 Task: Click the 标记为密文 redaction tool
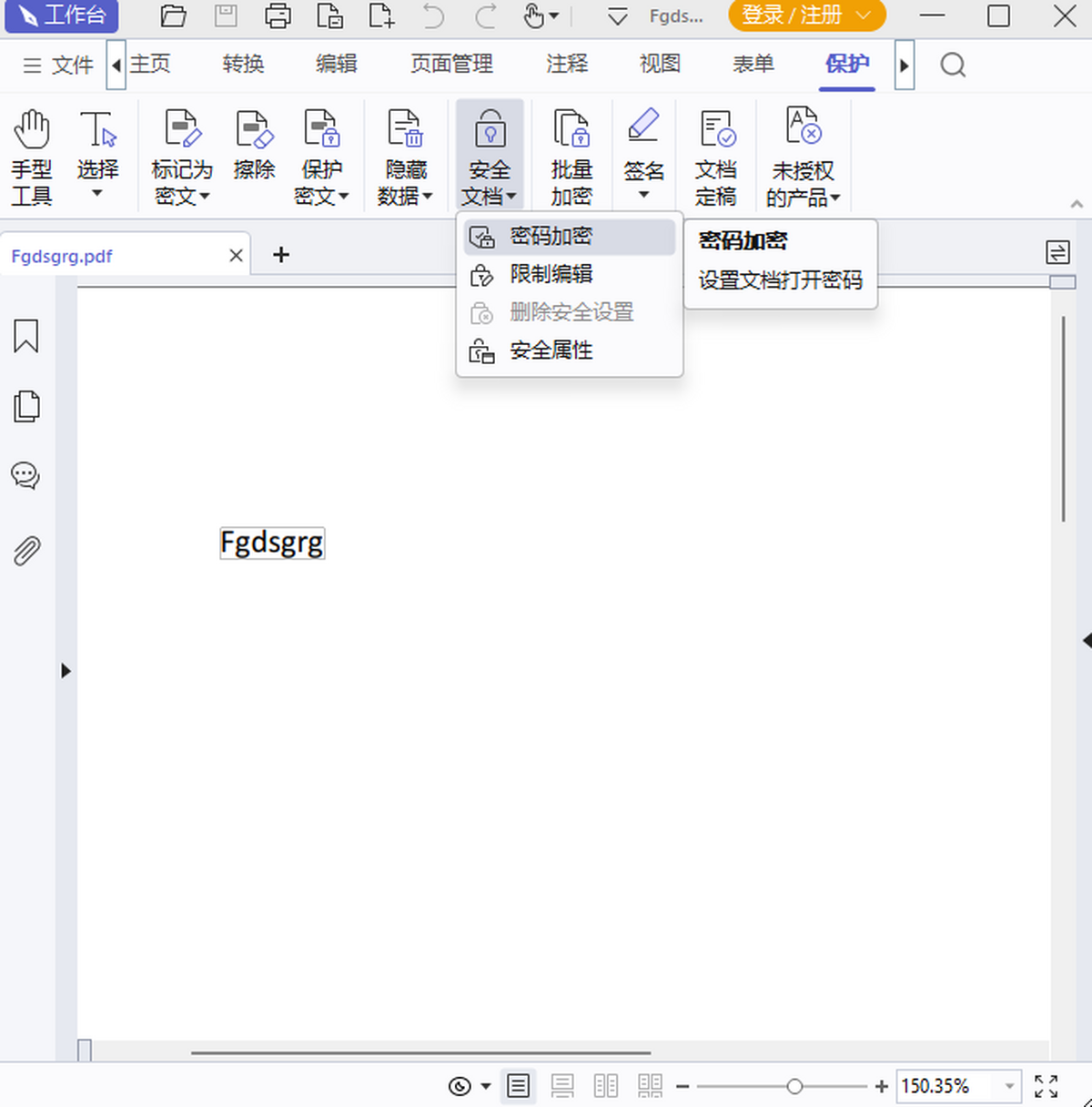(x=180, y=155)
